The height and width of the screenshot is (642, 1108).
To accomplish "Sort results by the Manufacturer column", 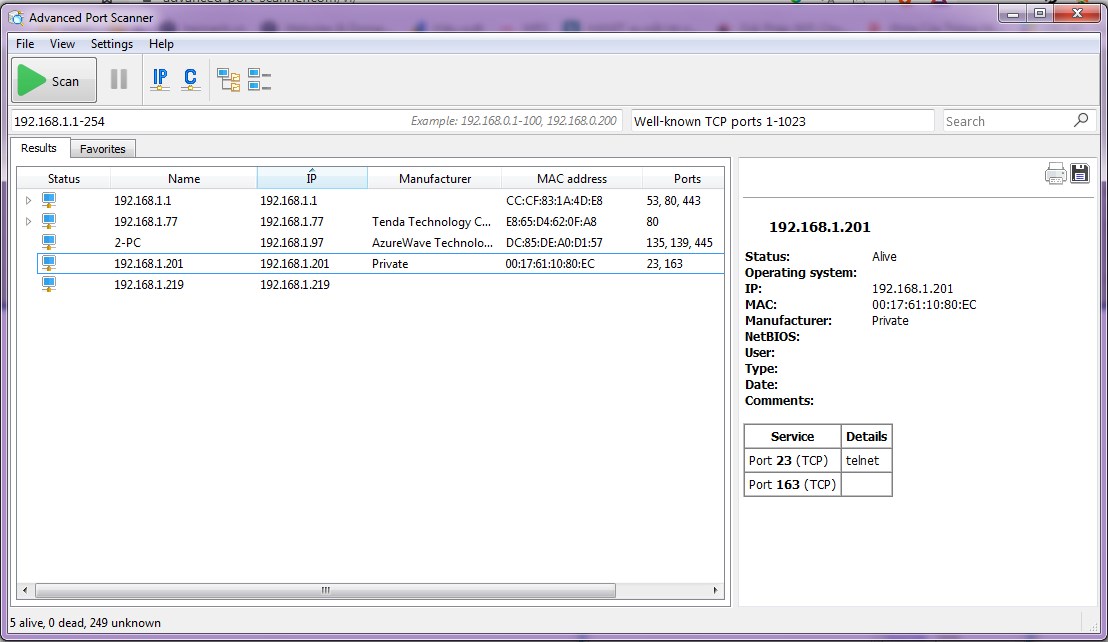I will [x=434, y=179].
